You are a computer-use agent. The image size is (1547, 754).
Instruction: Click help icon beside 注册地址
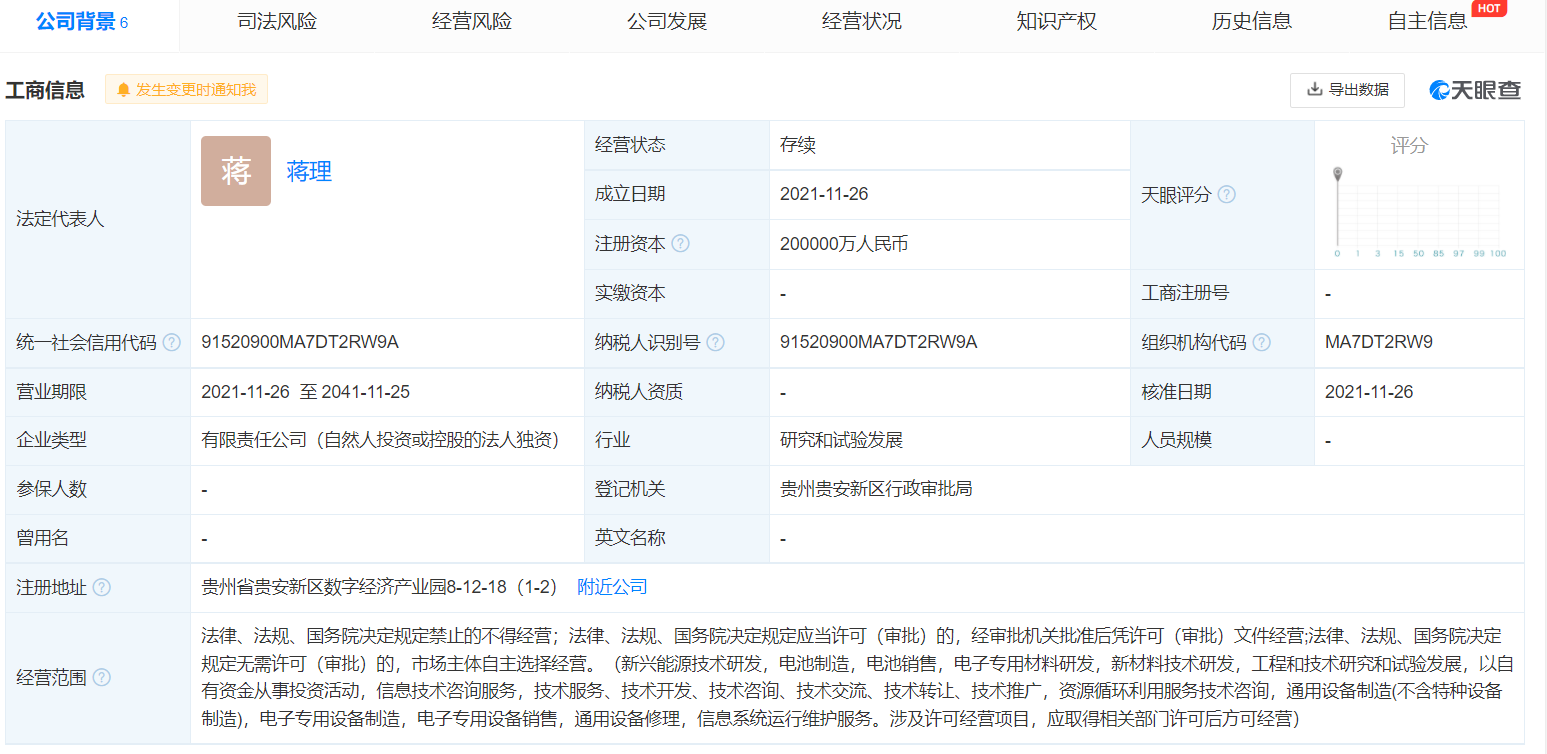click(x=102, y=588)
